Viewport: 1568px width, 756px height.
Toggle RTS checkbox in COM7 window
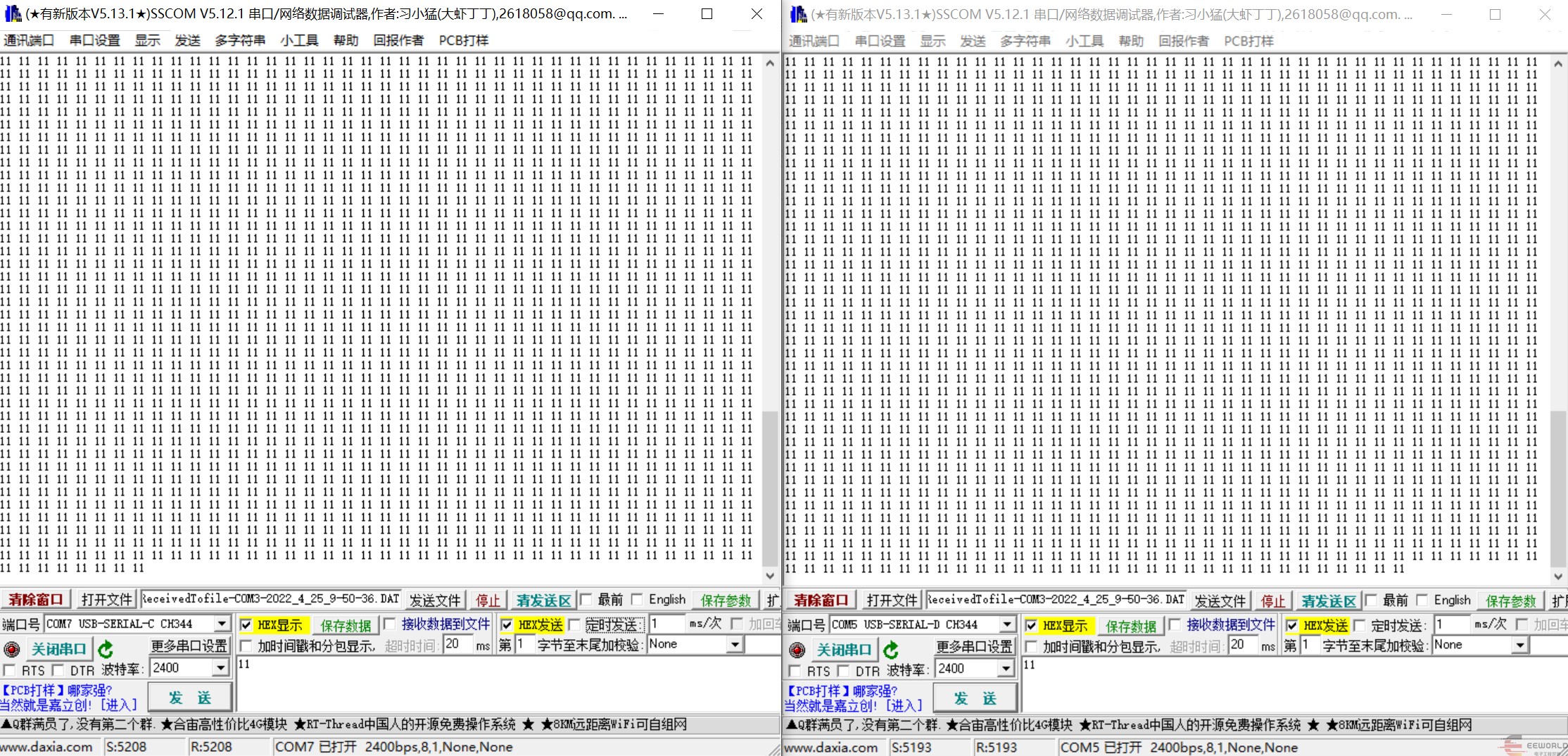10,670
